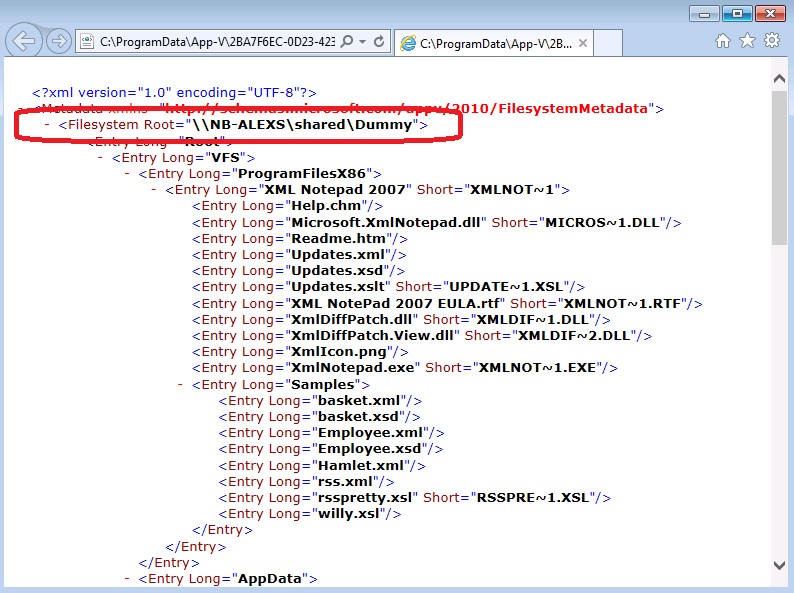Image resolution: width=794 pixels, height=593 pixels.
Task: Go back with the browser Back arrow
Action: (x=23, y=41)
